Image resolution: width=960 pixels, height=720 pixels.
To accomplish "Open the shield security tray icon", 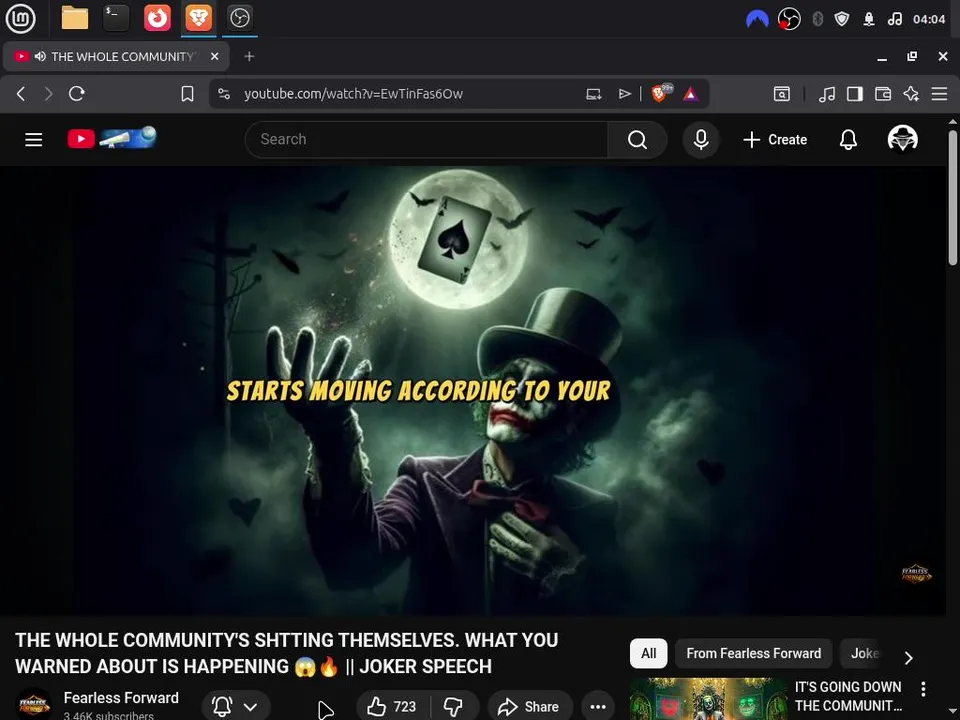I will pos(842,20).
